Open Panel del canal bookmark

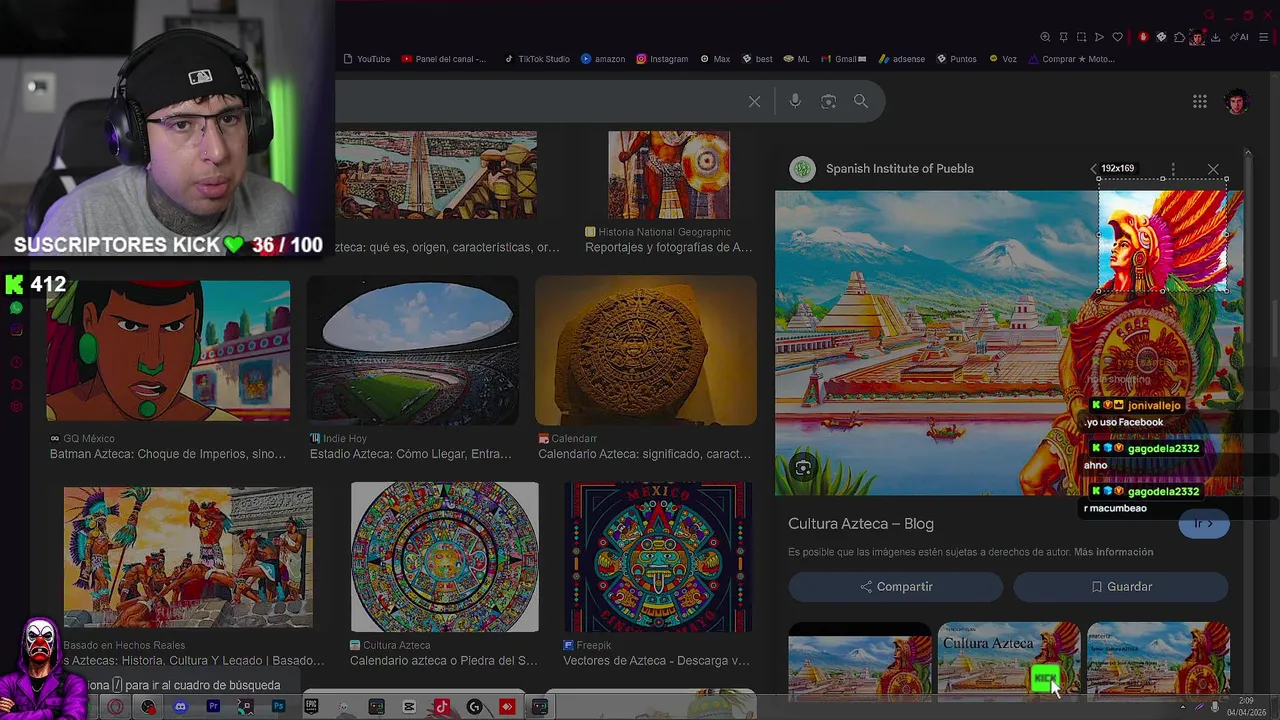pos(444,59)
